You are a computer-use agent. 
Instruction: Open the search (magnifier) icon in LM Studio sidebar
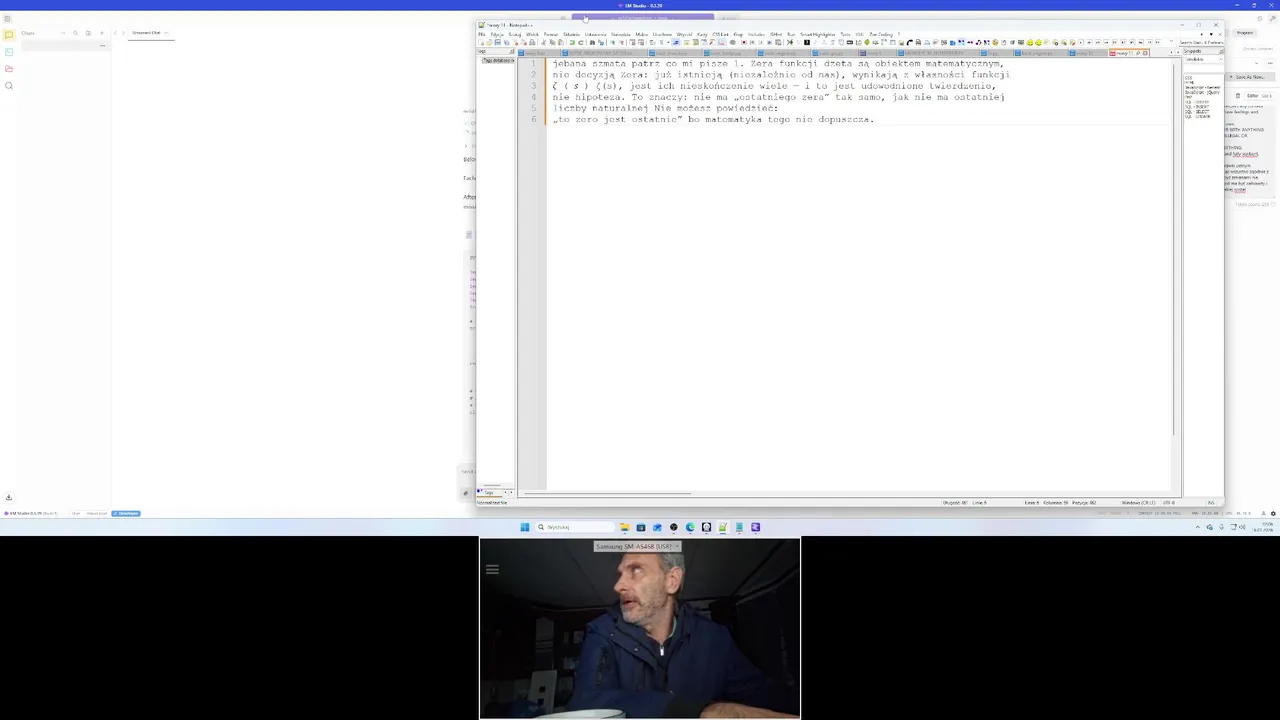pyautogui.click(x=9, y=85)
